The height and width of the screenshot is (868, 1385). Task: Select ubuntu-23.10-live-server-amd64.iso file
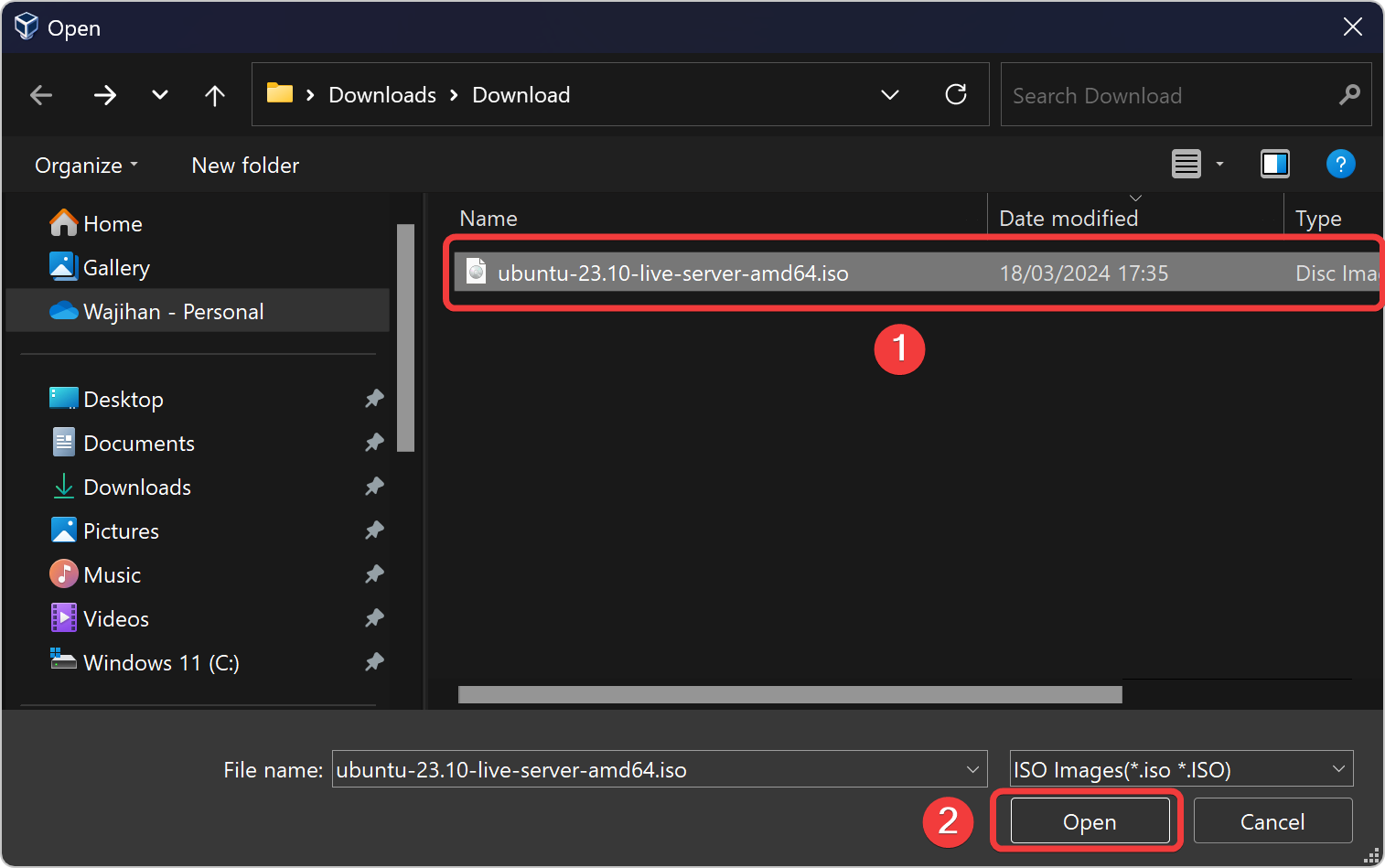tap(917, 273)
